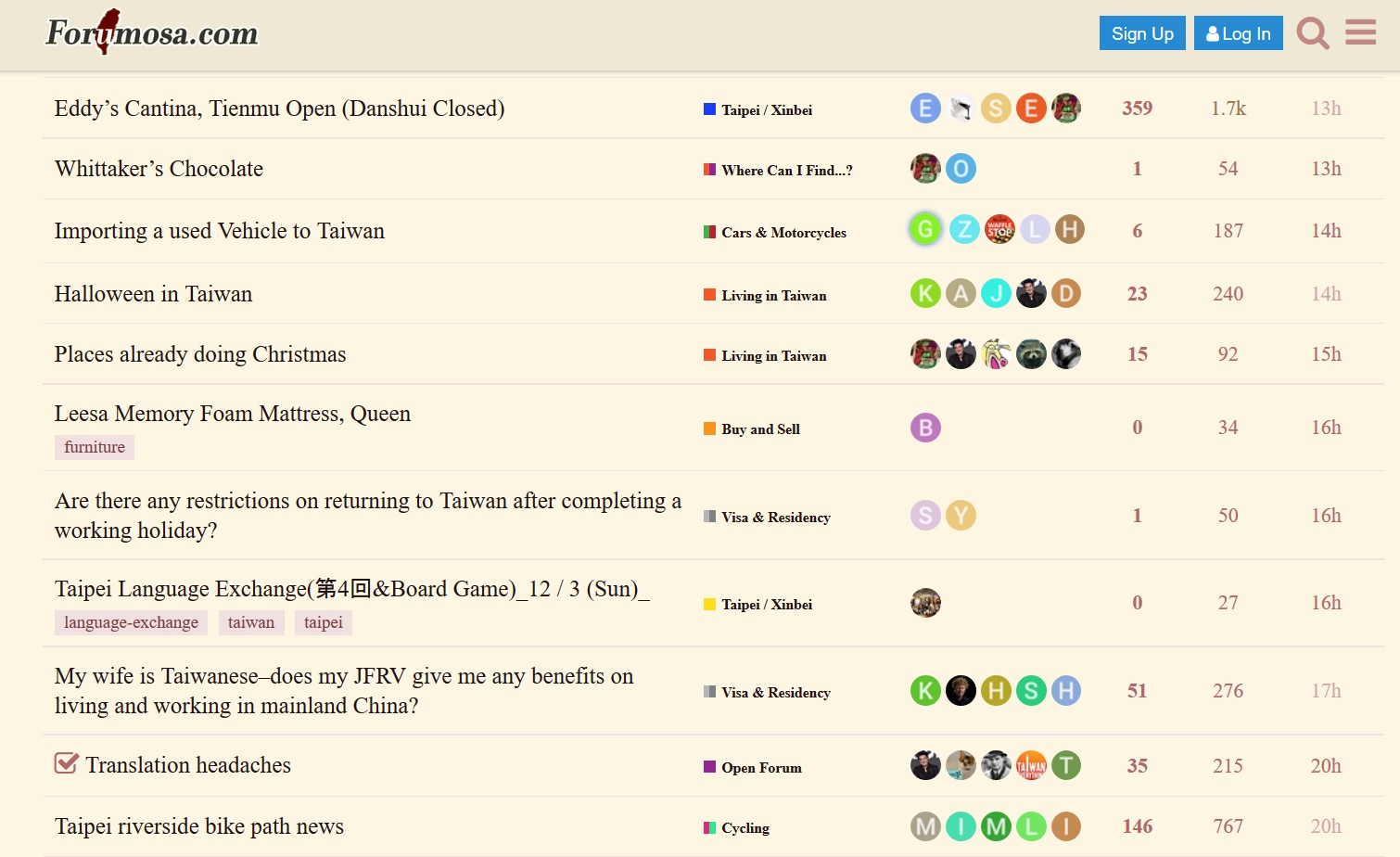
Task: Open Where Can I Find...? category
Action: click(778, 170)
